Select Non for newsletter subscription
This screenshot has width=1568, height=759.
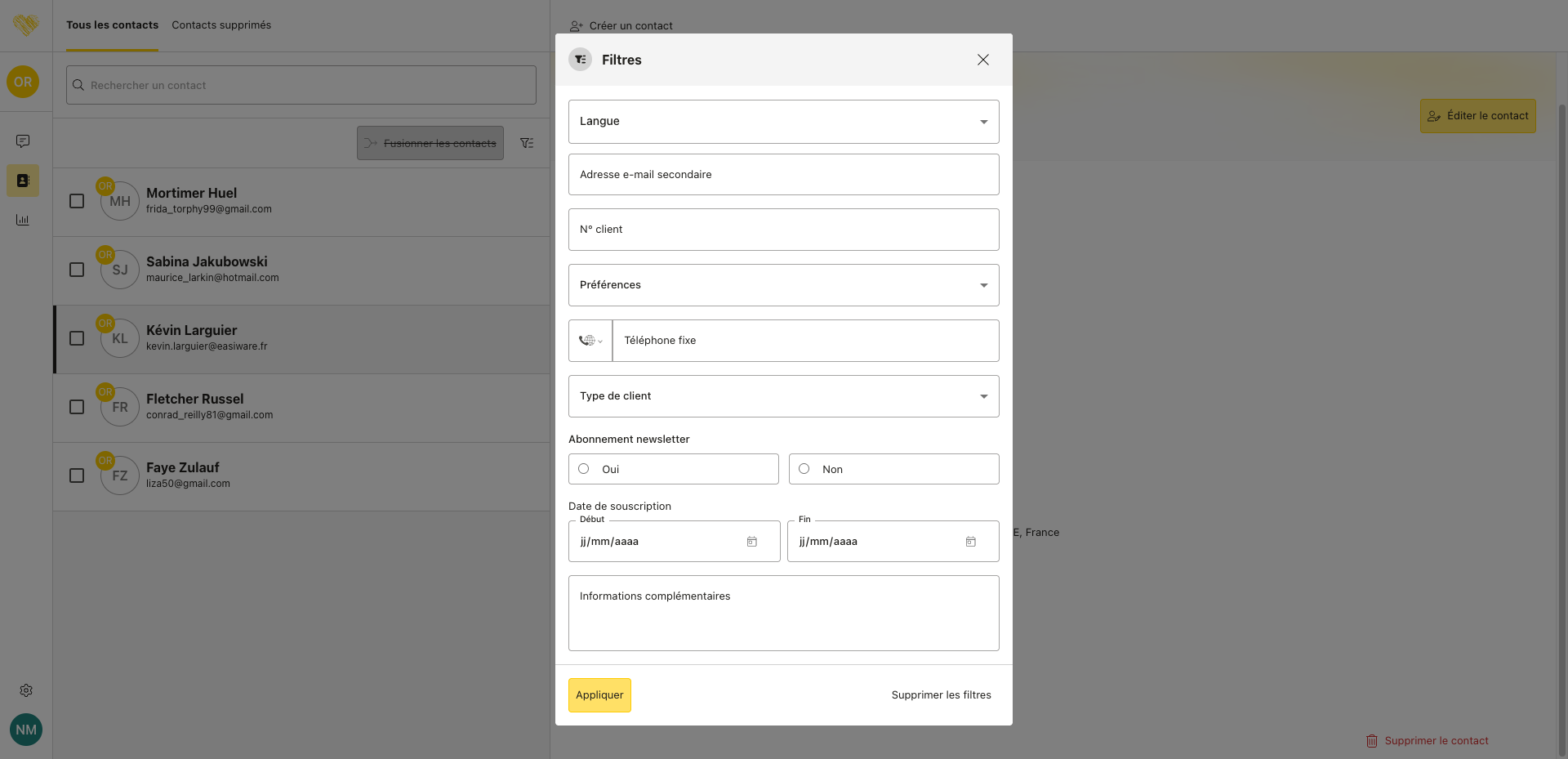coord(804,469)
